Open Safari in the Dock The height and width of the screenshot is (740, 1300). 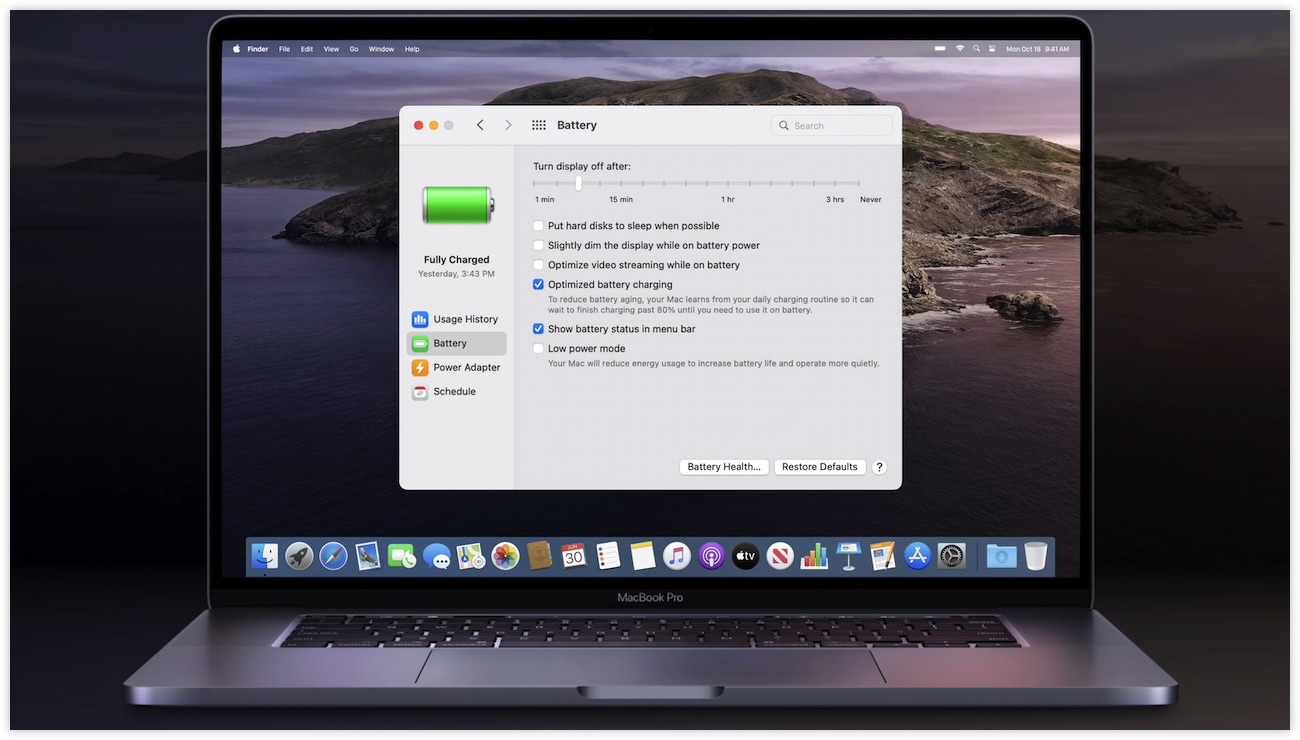[x=333, y=556]
